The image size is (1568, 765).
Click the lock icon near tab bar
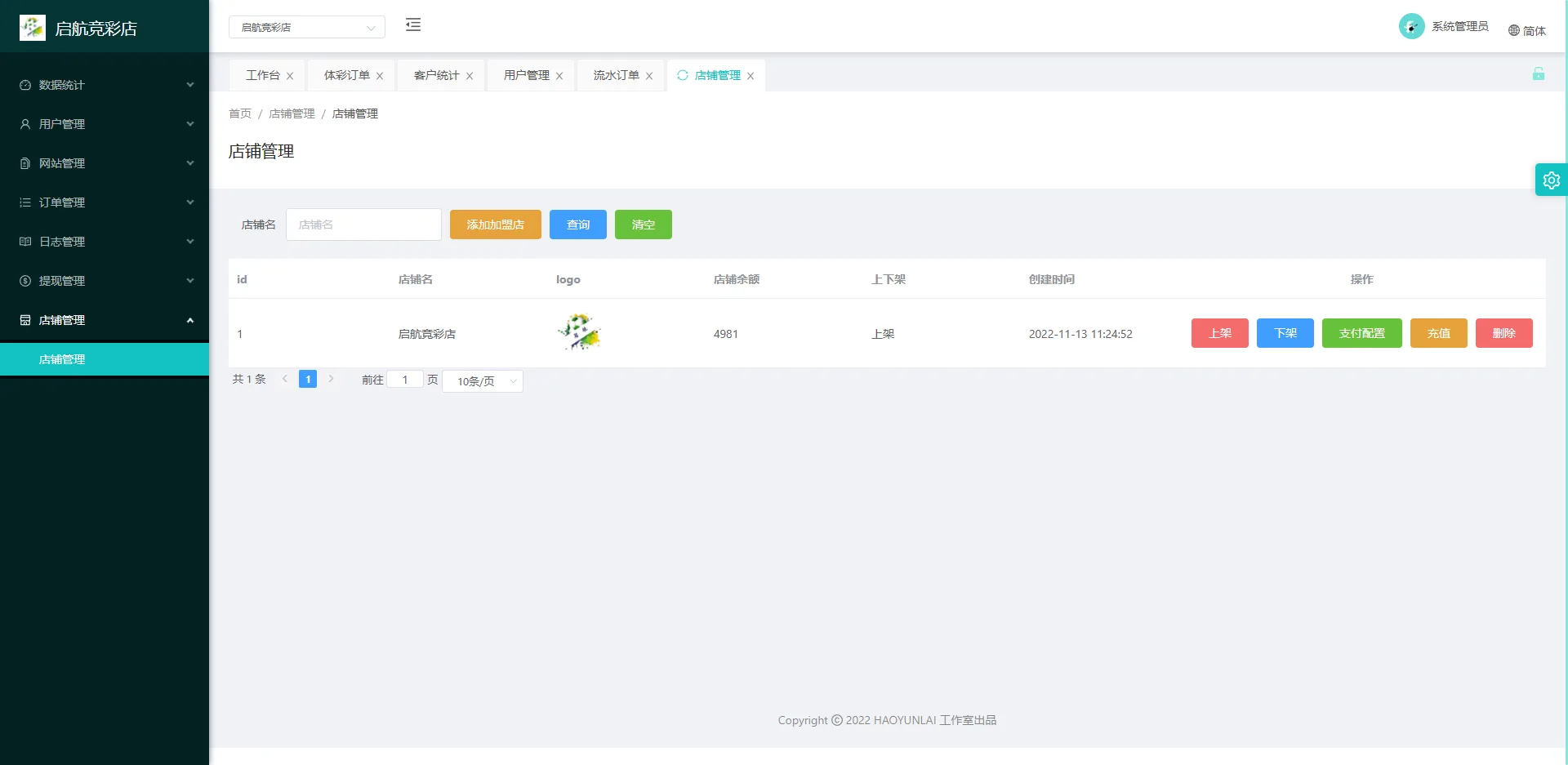(x=1539, y=73)
